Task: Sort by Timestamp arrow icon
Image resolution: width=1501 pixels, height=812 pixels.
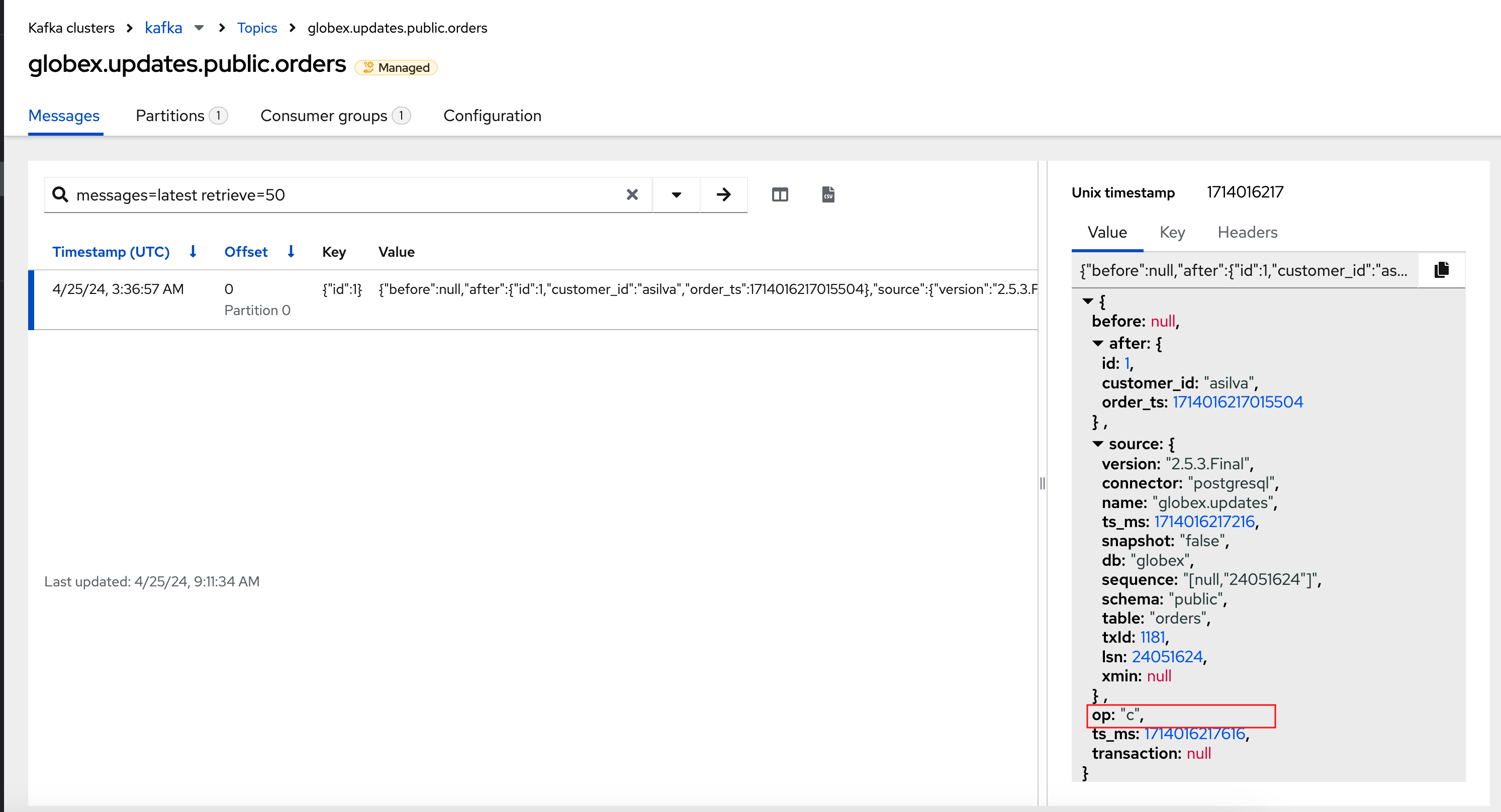Action: pos(193,252)
